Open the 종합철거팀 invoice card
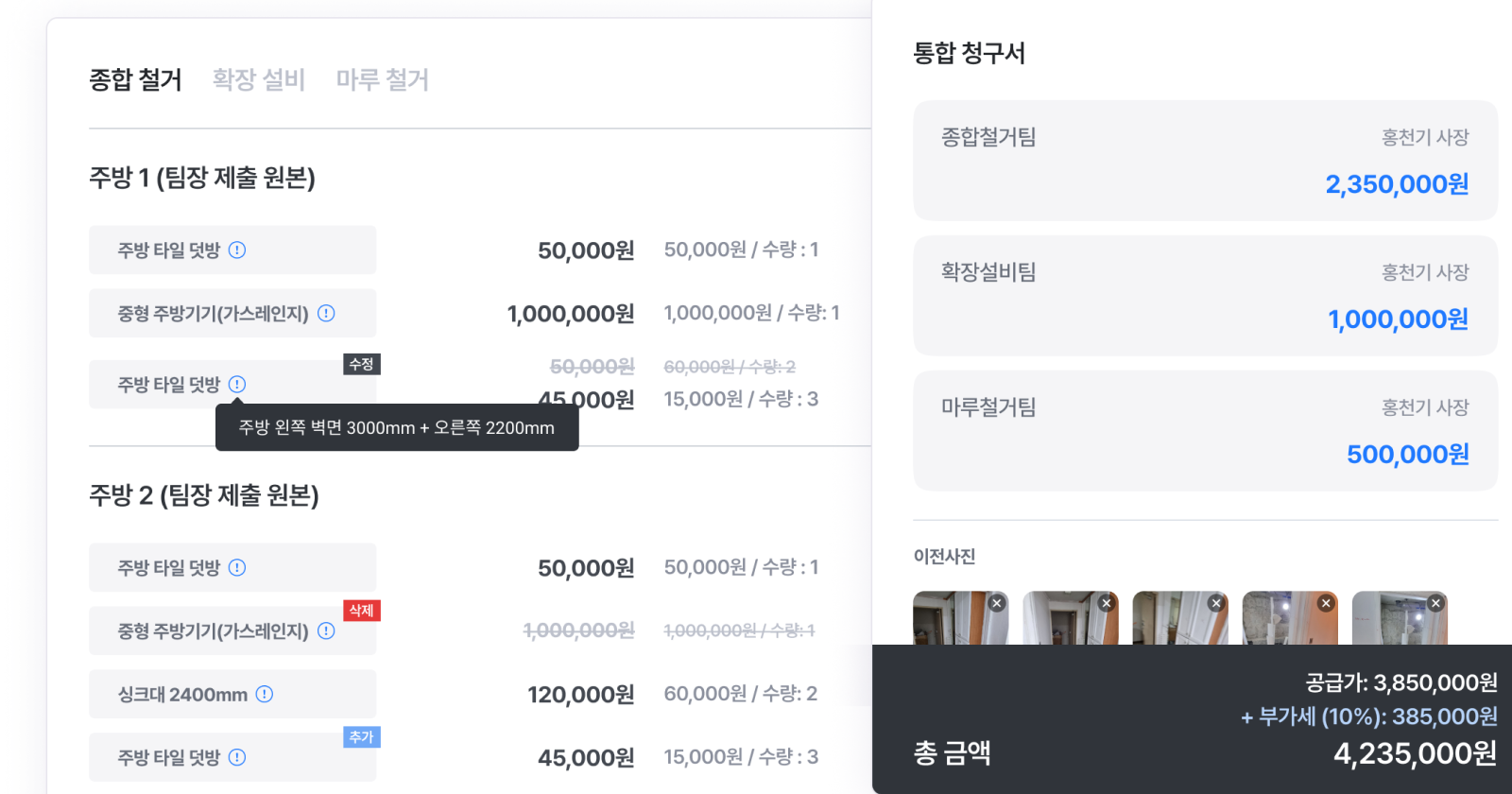Image resolution: width=1512 pixels, height=794 pixels. coord(1205,161)
